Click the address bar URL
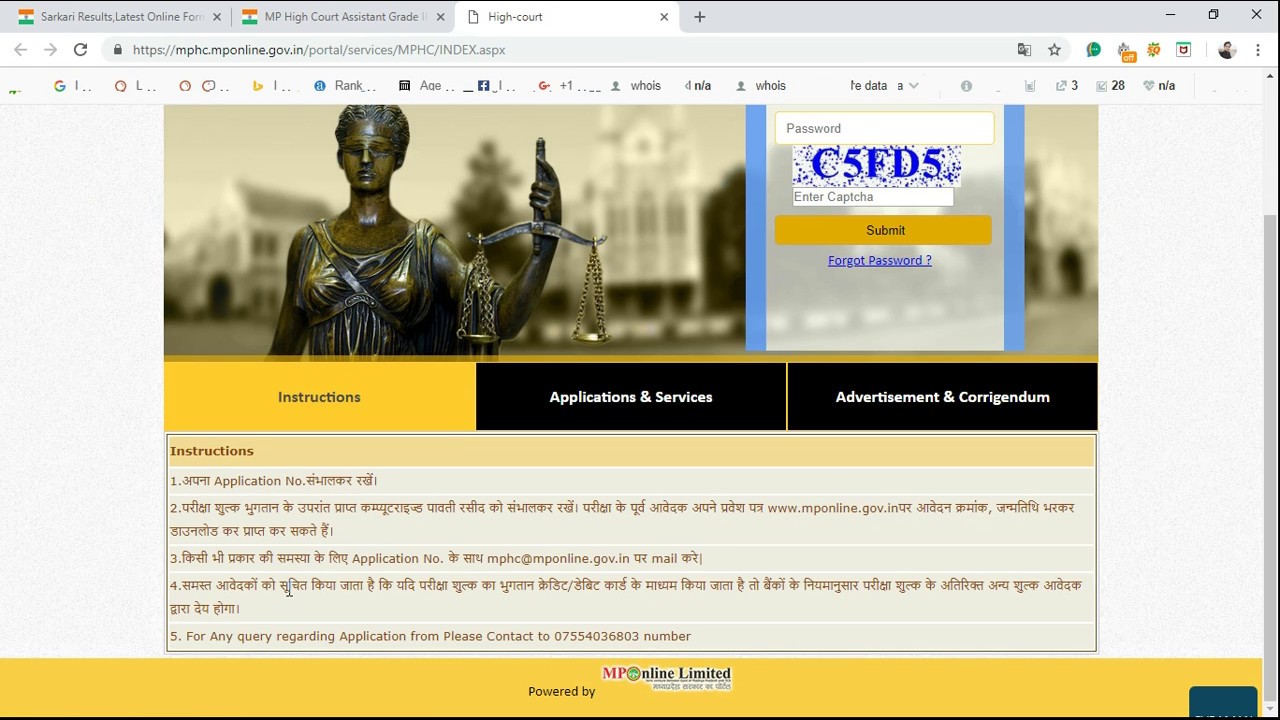This screenshot has height=720, width=1280. (x=319, y=50)
